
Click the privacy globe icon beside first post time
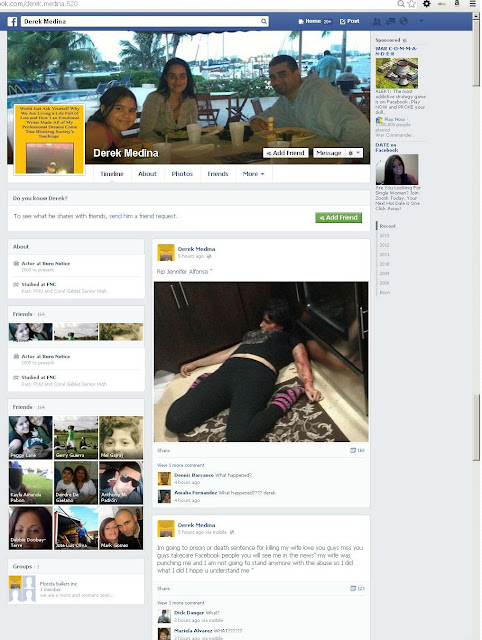[x=209, y=256]
